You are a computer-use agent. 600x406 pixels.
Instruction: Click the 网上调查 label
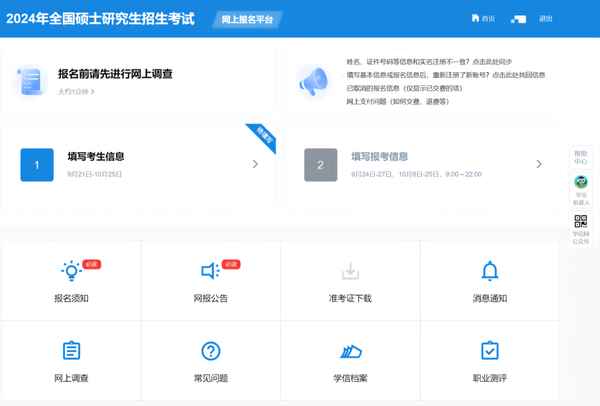71,378
